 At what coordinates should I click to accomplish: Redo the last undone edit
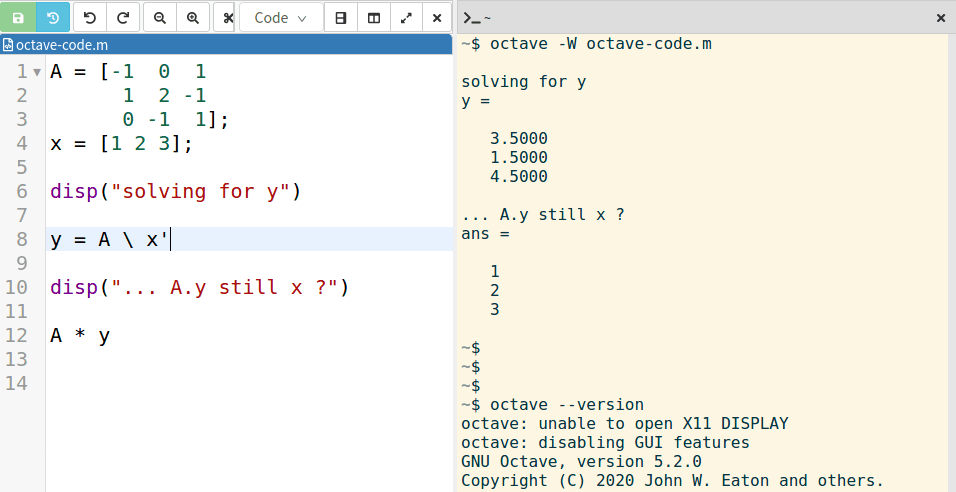pyautogui.click(x=123, y=18)
